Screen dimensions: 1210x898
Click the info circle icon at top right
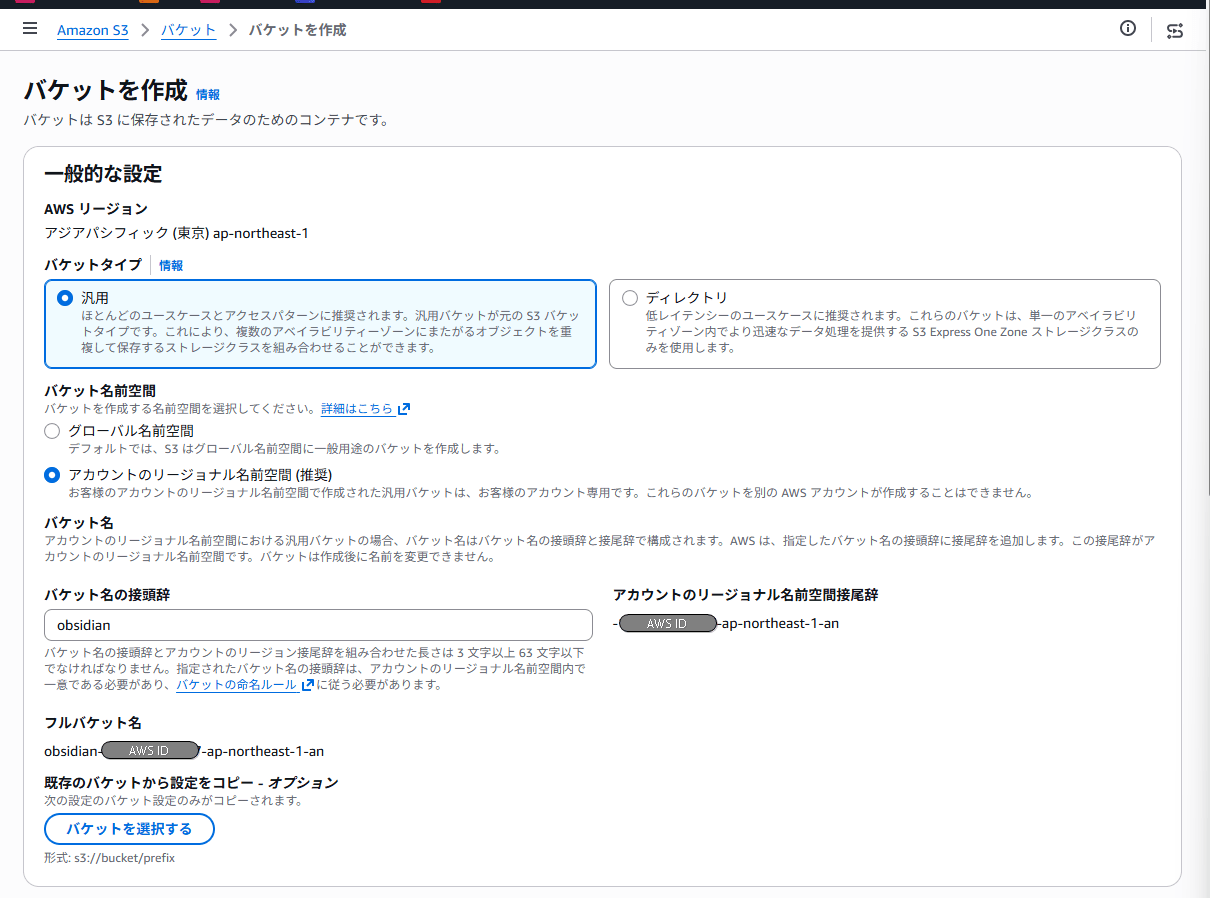point(1128,29)
